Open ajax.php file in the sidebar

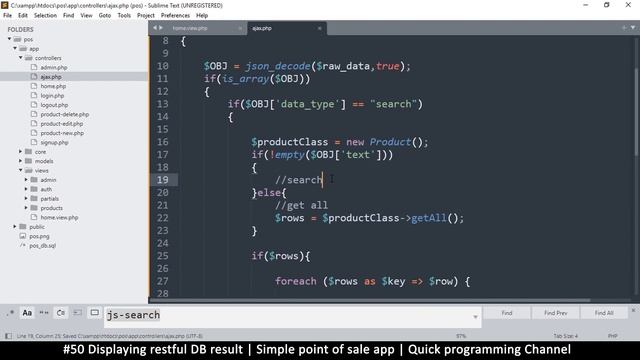(51, 77)
